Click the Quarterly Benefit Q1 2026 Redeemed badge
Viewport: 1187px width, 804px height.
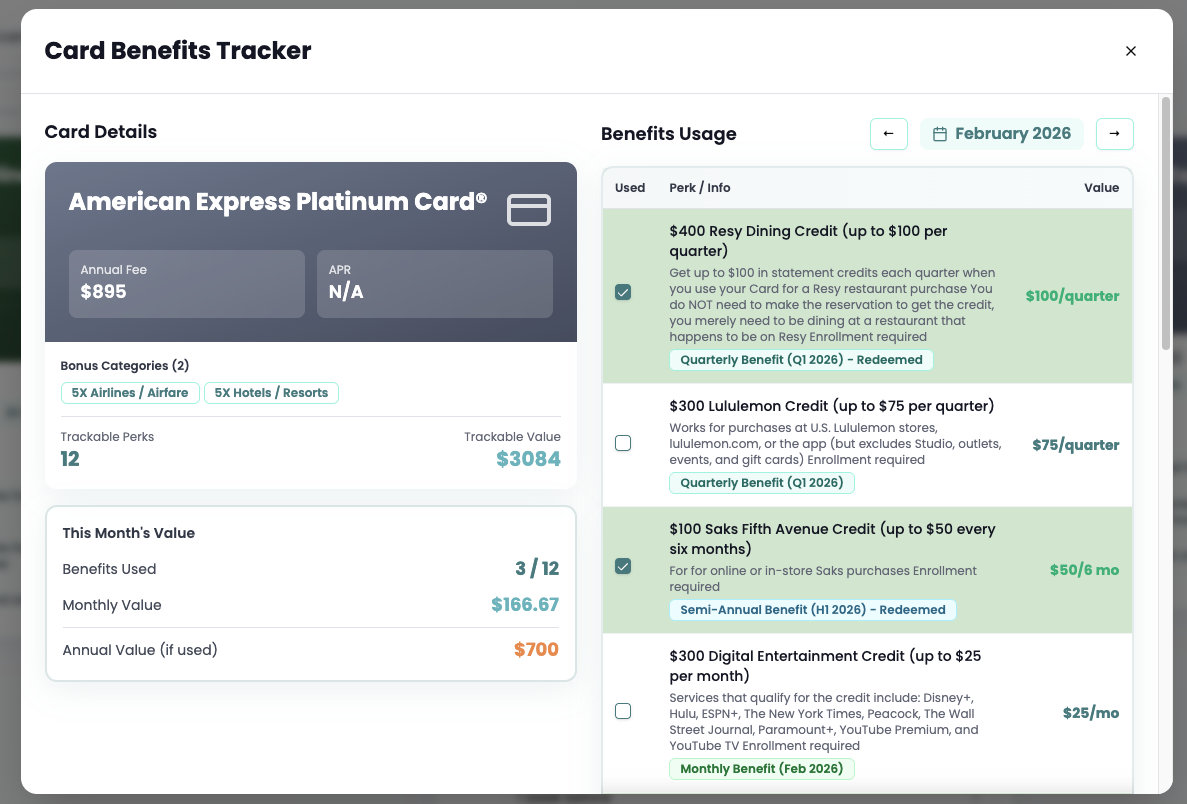pyautogui.click(x=801, y=359)
